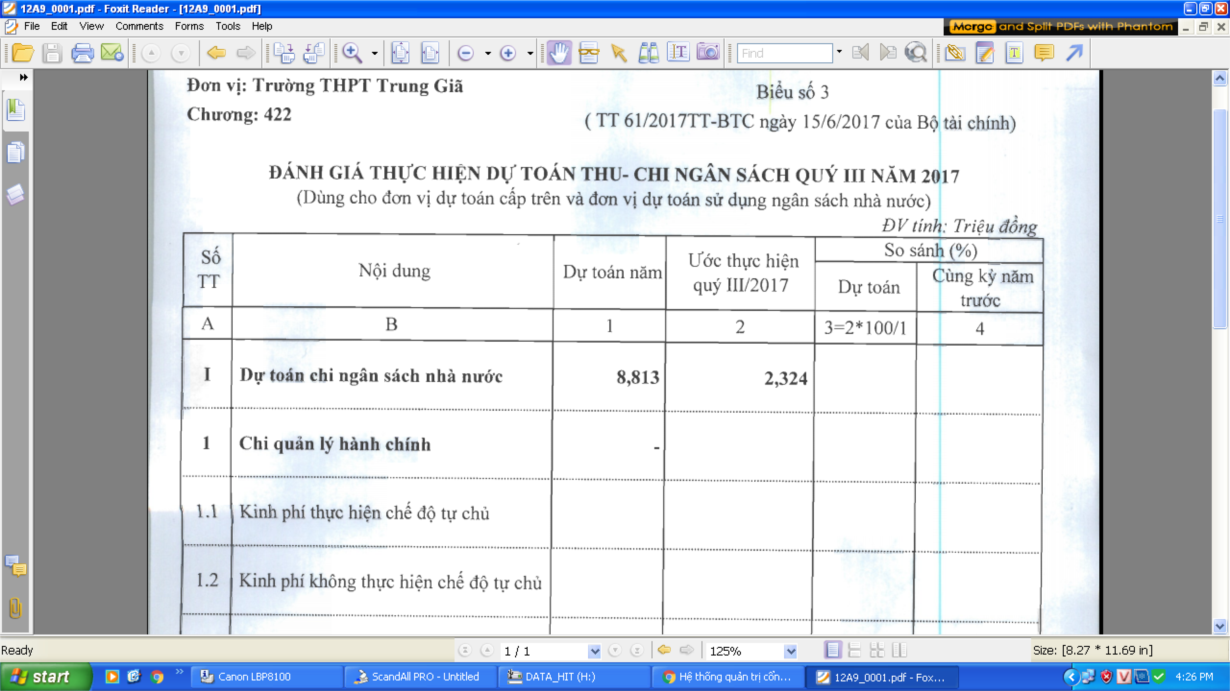Switch to Single Page layout in status bar
1230x691 pixels.
point(833,651)
